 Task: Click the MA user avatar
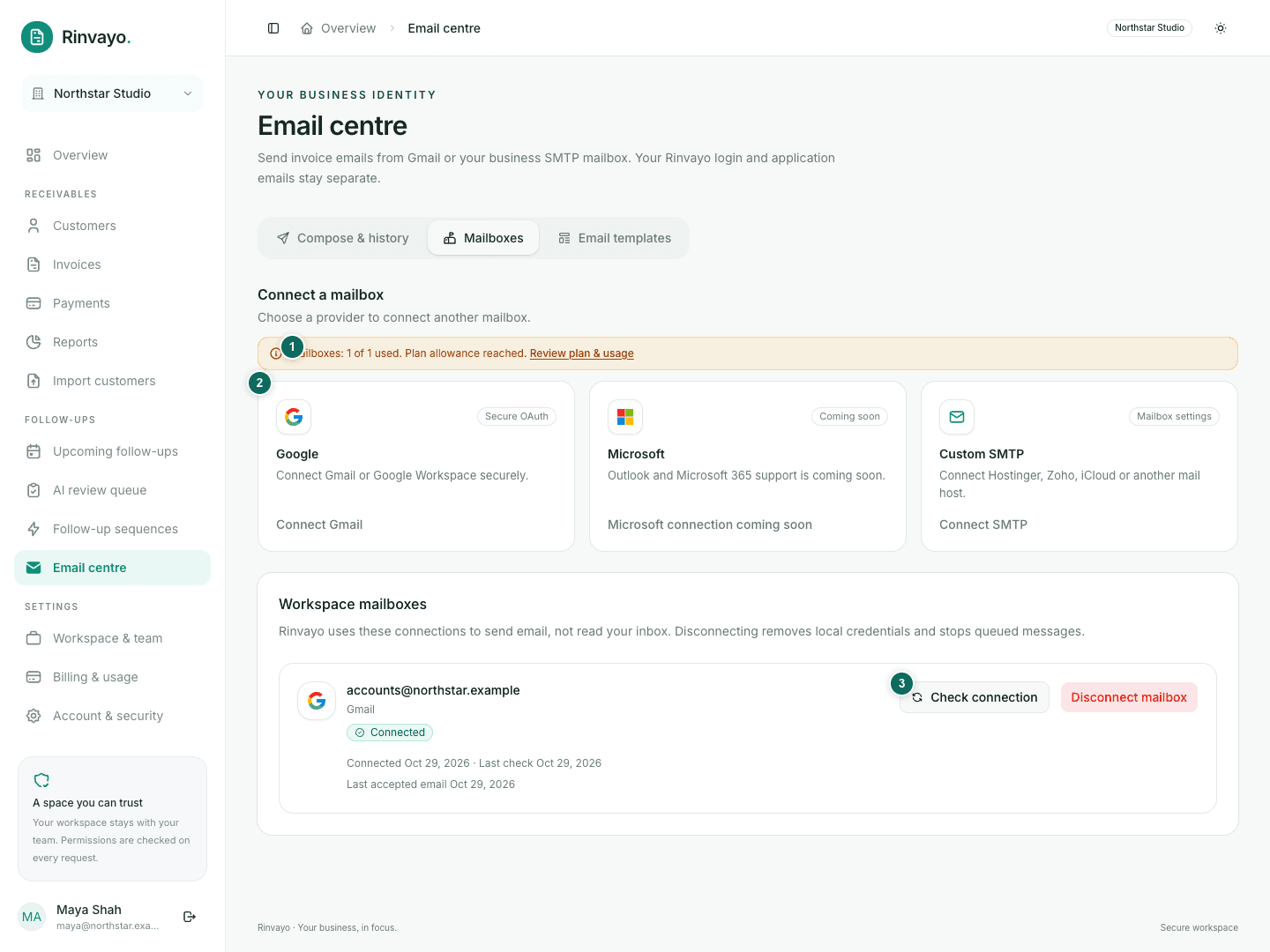point(32,917)
